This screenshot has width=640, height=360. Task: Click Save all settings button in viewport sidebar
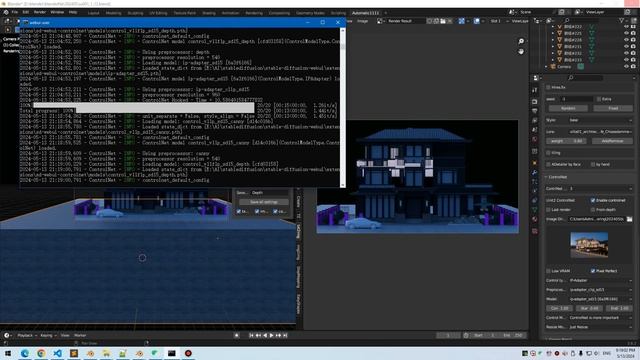pos(264,202)
